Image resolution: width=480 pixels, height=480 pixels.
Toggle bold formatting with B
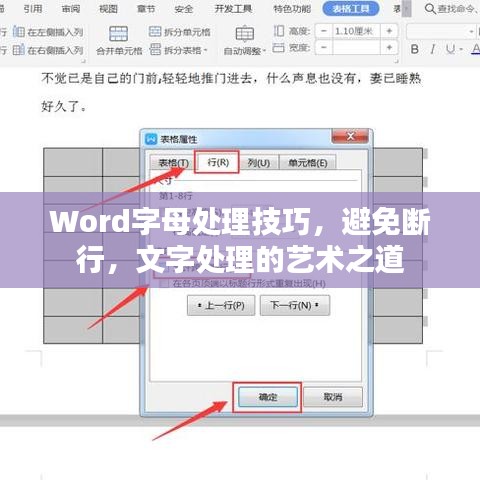click(x=415, y=49)
